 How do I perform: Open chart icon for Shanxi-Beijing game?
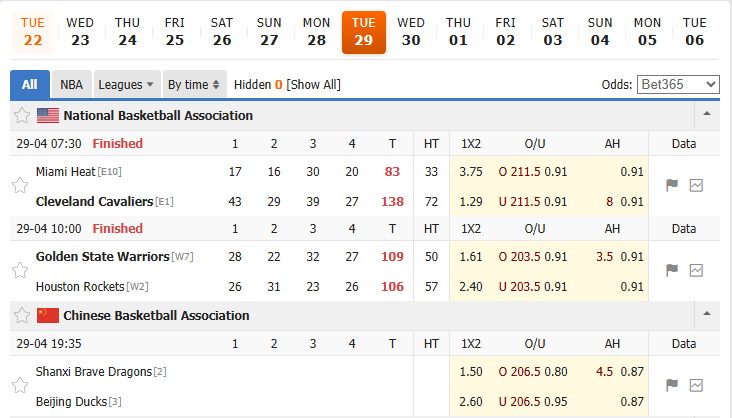pos(696,385)
